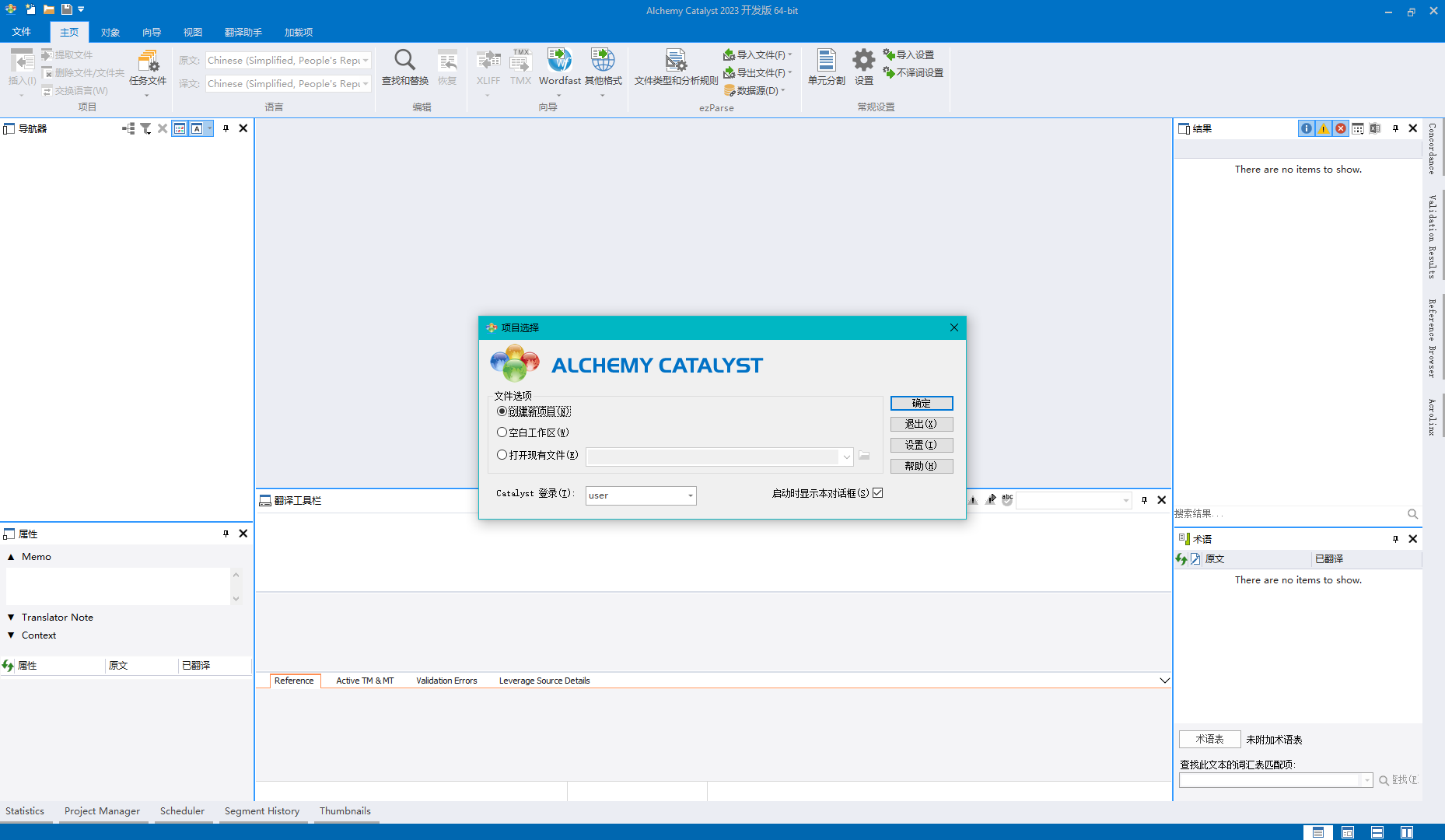Switch to the 翻译助手 ribbon tab
1445x840 pixels.
tap(243, 32)
